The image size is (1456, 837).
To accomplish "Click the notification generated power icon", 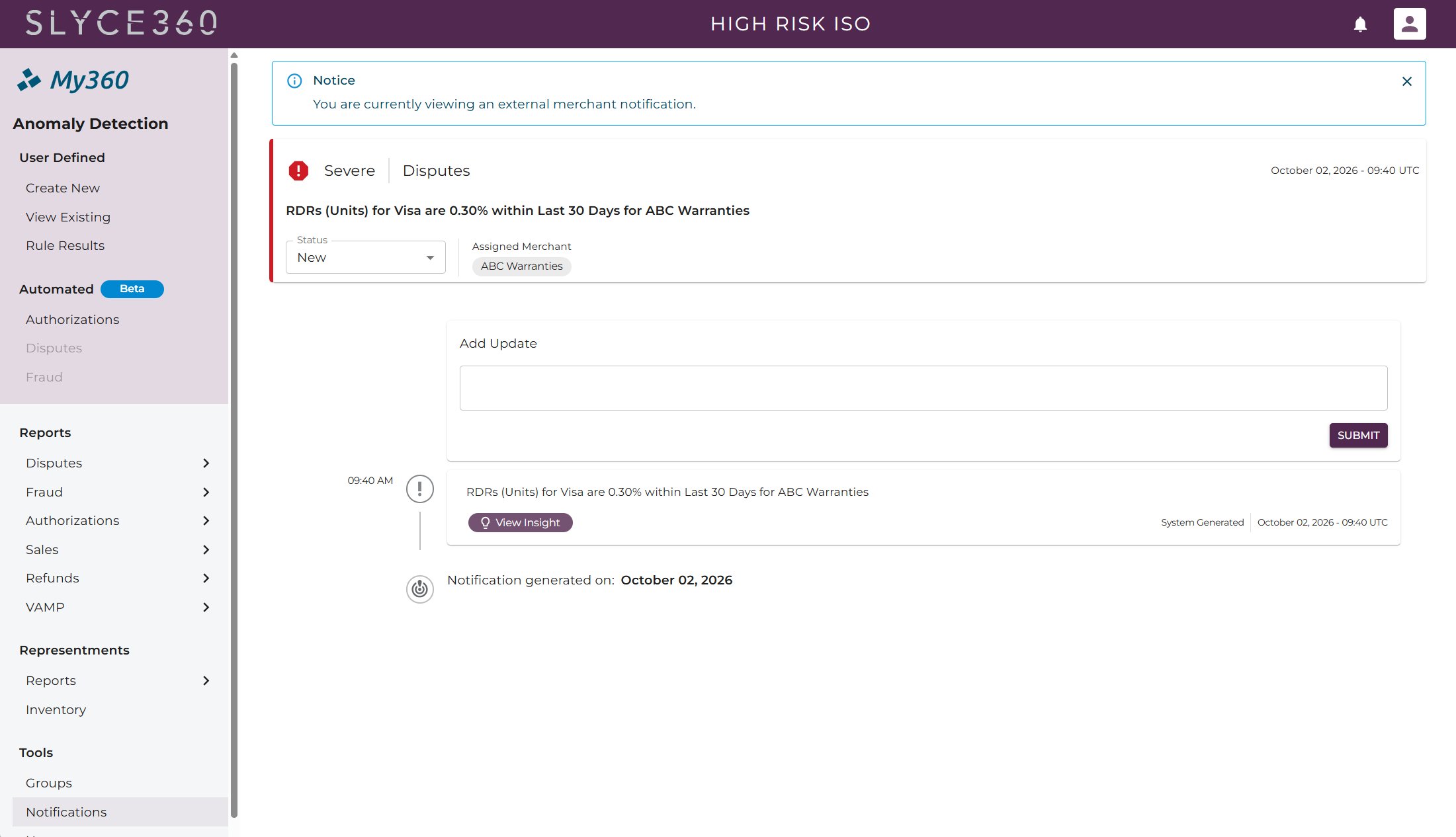I will coord(420,588).
